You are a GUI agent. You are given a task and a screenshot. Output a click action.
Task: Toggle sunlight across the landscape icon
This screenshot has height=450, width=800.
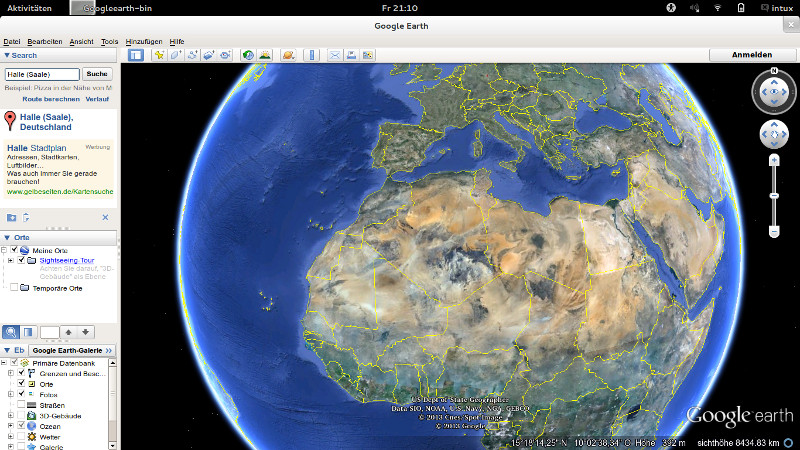[265, 55]
